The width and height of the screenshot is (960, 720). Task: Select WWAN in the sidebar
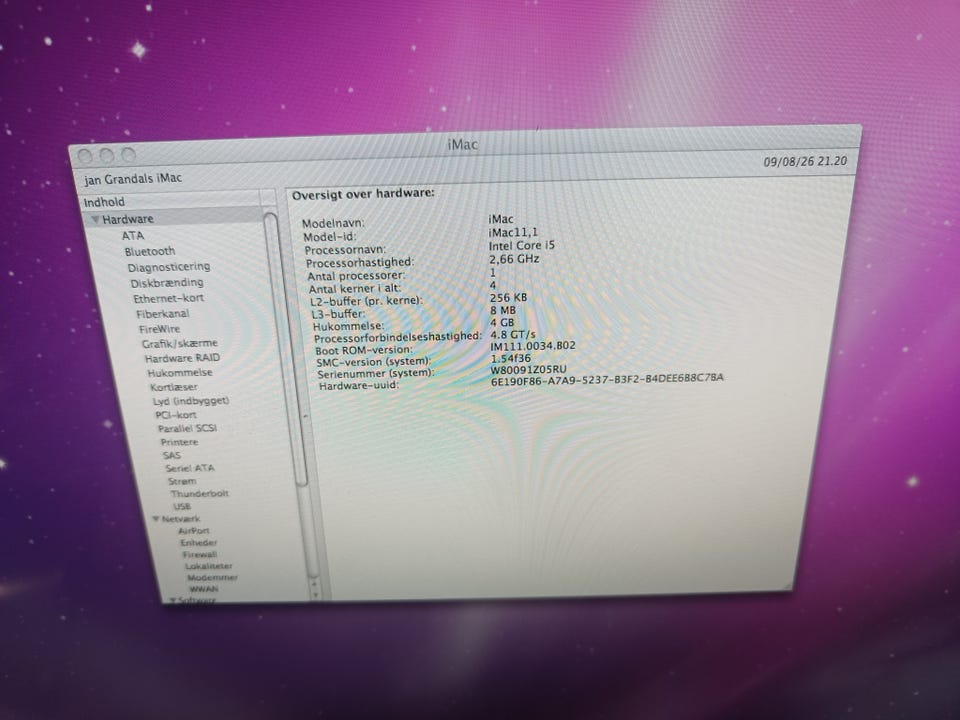click(x=204, y=590)
